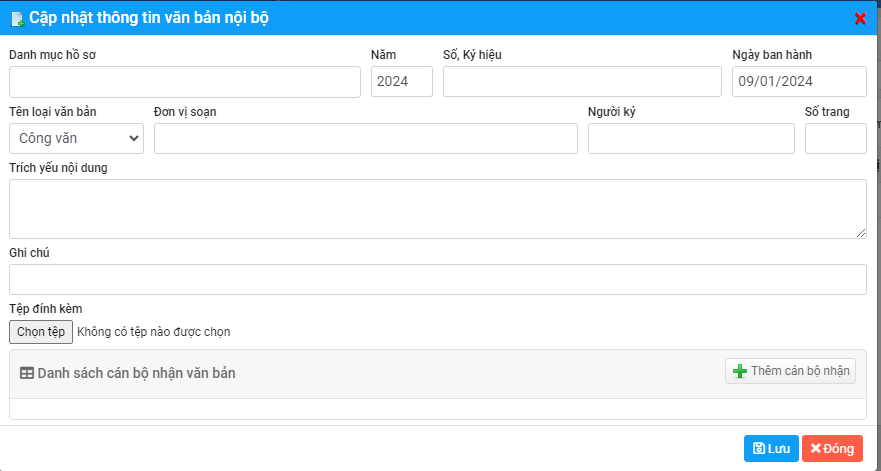Click into the Đơn vị soạn field
This screenshot has width=881, height=471.
pos(365,139)
